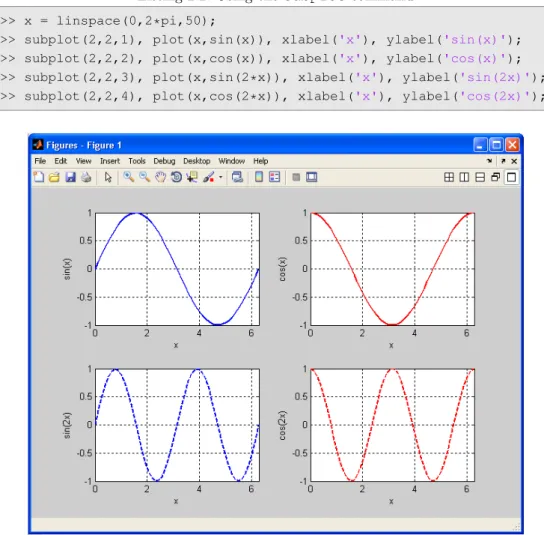Click the dashed red cos(2x) plot
544x535 pixels.
click(392, 425)
